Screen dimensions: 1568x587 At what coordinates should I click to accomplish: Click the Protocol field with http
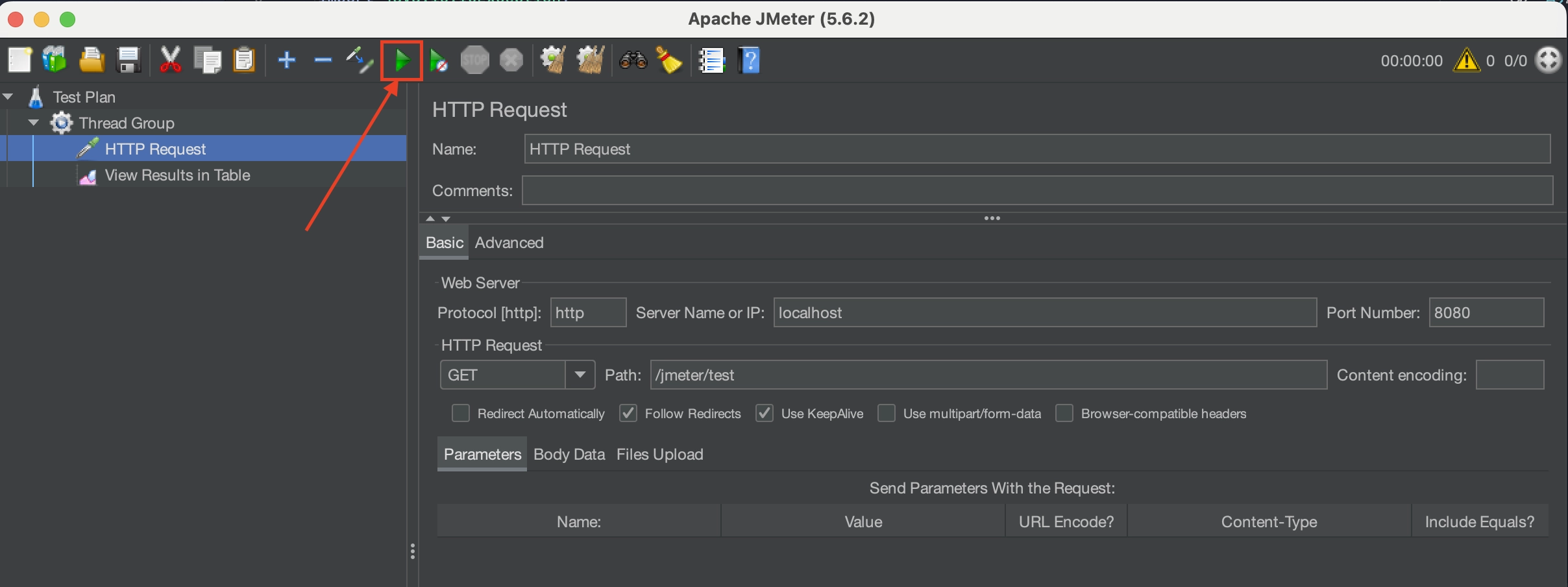588,312
